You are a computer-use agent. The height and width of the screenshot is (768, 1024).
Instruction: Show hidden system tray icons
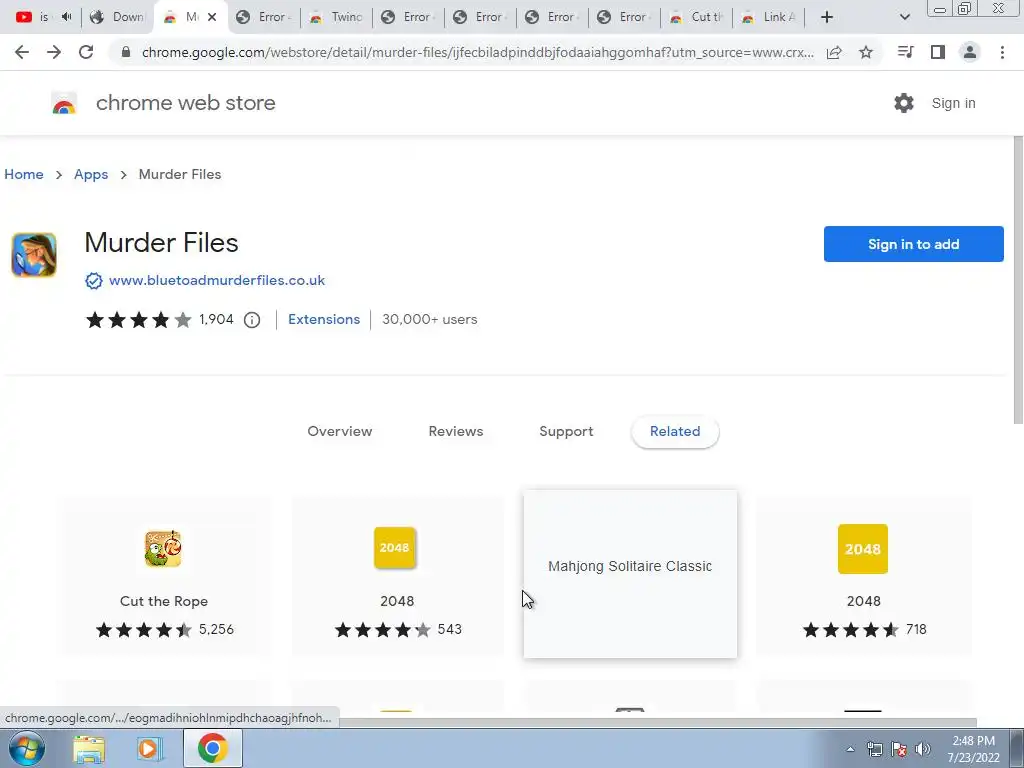[x=850, y=749]
